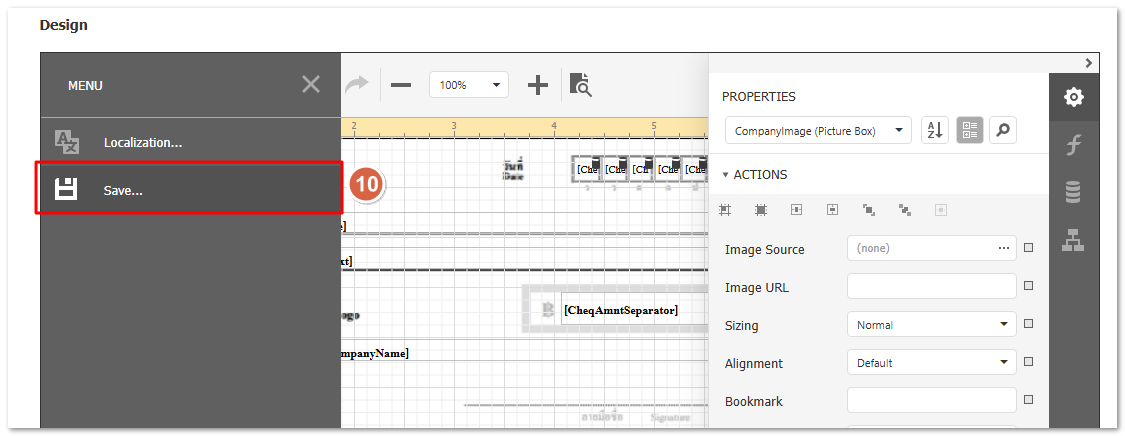The height and width of the screenshot is (436, 1125).
Task: Open the Expressions panel (f icon)
Action: pyautogui.click(x=1073, y=145)
